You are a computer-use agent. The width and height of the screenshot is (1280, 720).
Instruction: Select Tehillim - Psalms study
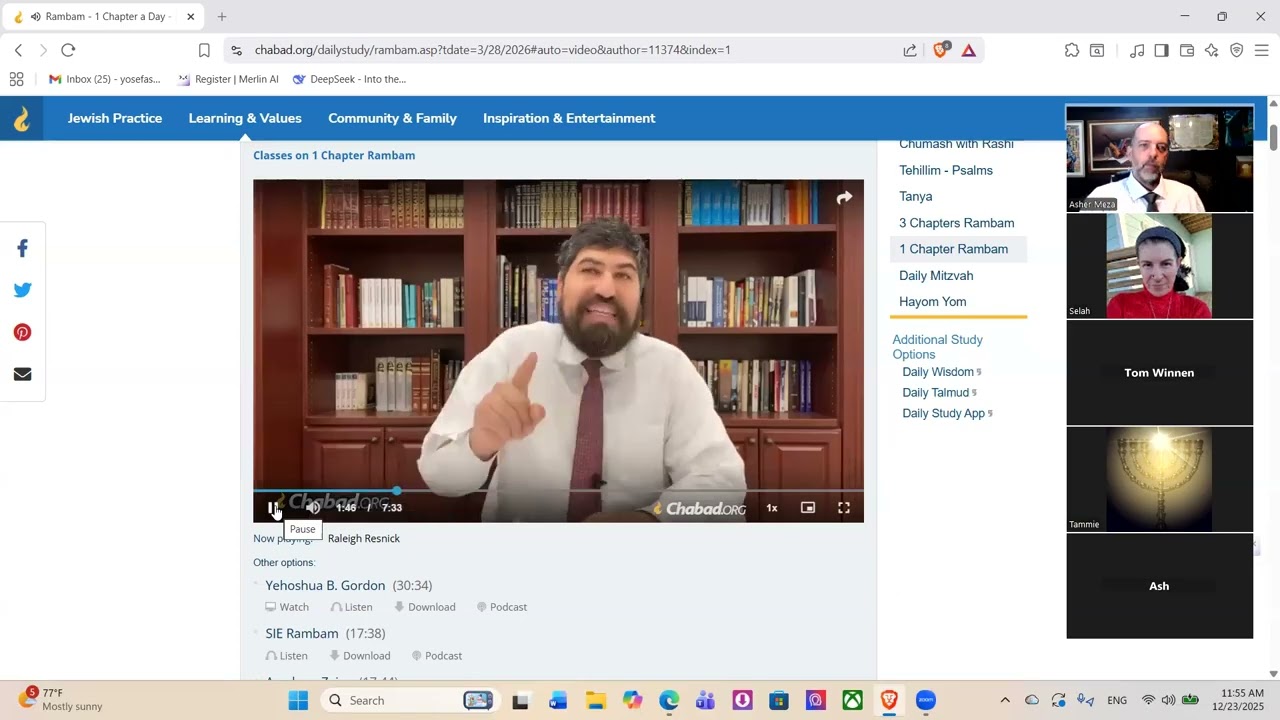[x=946, y=170]
